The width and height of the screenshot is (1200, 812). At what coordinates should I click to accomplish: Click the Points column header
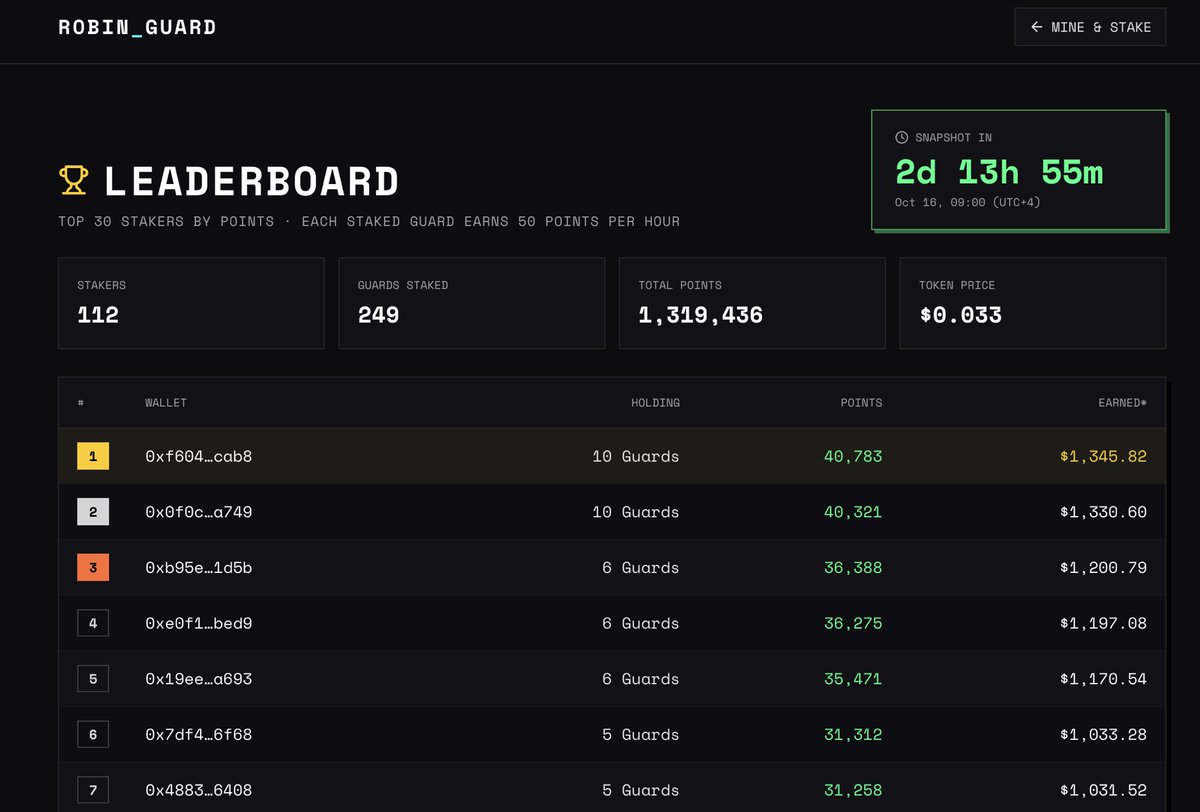click(x=861, y=403)
